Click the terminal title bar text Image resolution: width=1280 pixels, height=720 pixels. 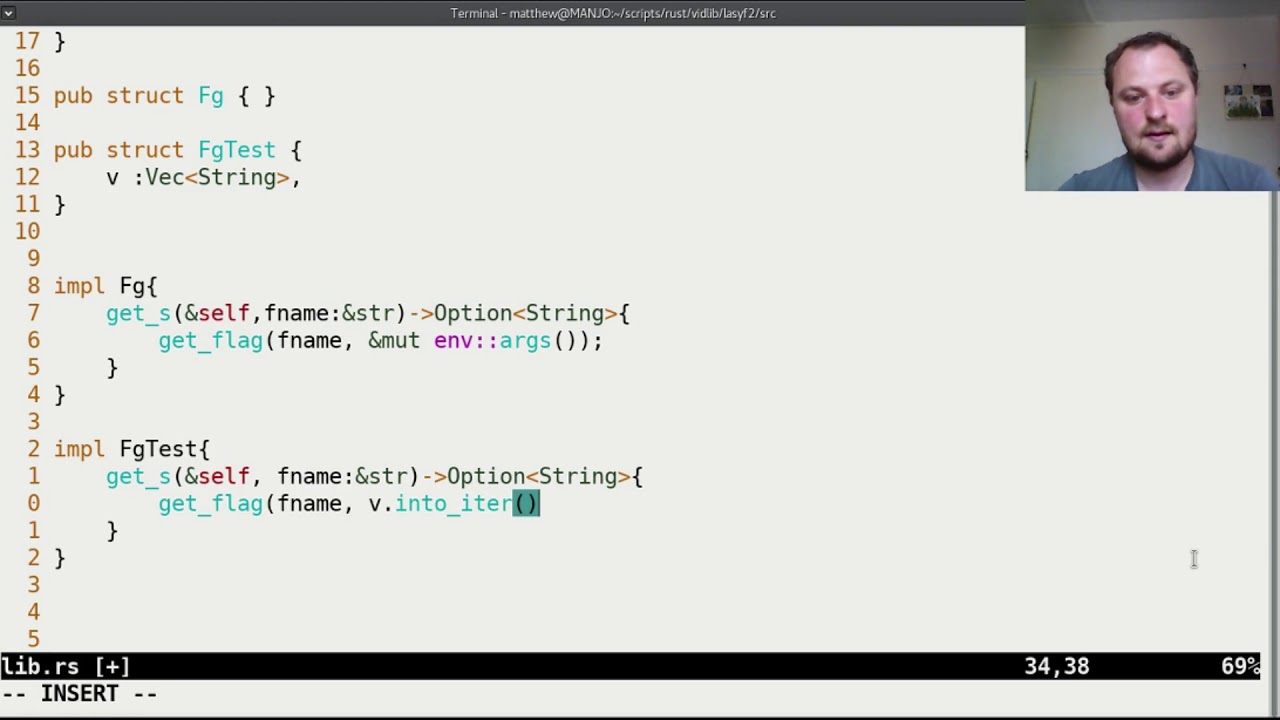tap(613, 13)
